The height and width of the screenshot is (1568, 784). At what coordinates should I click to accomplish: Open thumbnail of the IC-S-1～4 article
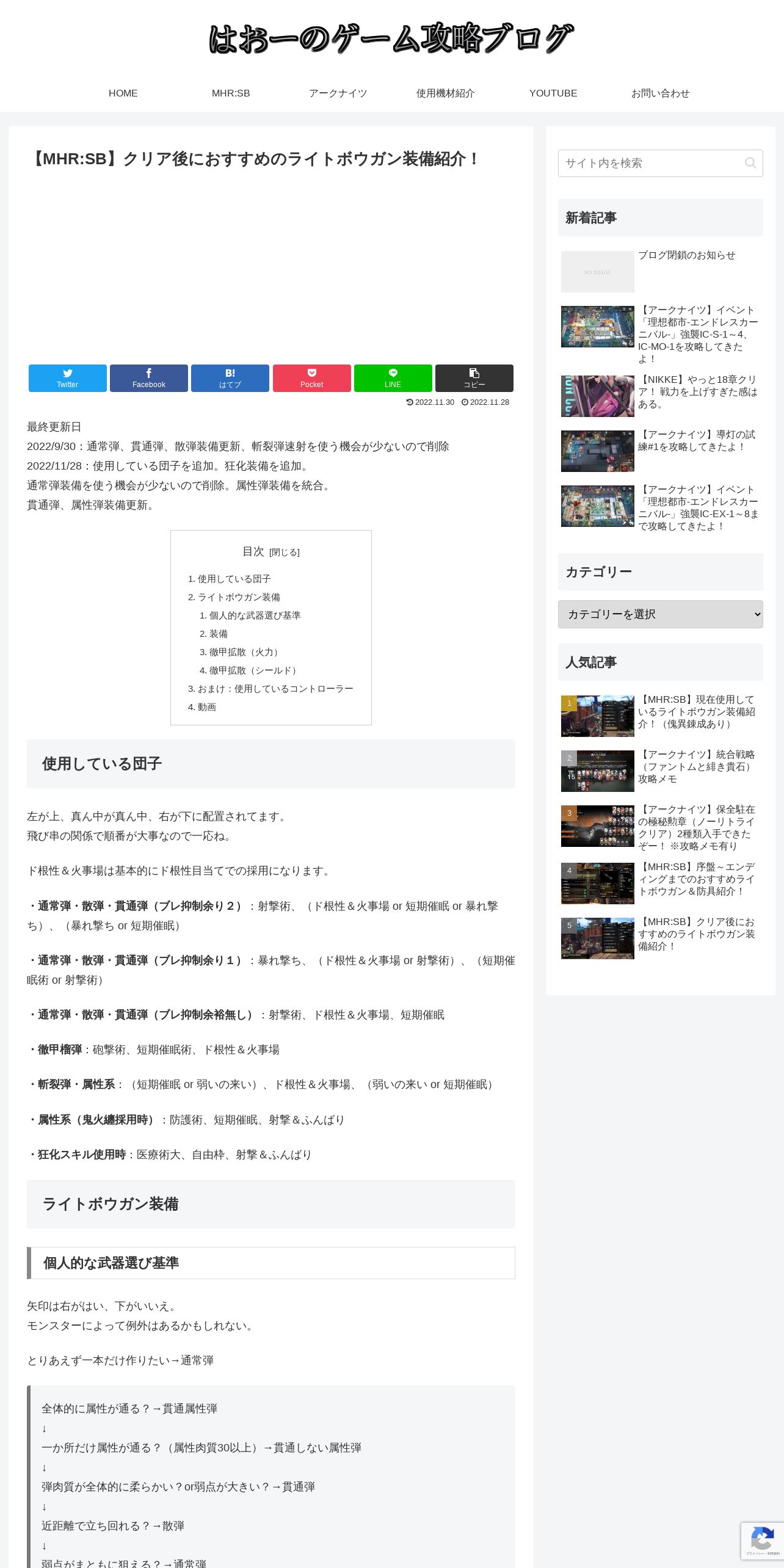point(597,327)
